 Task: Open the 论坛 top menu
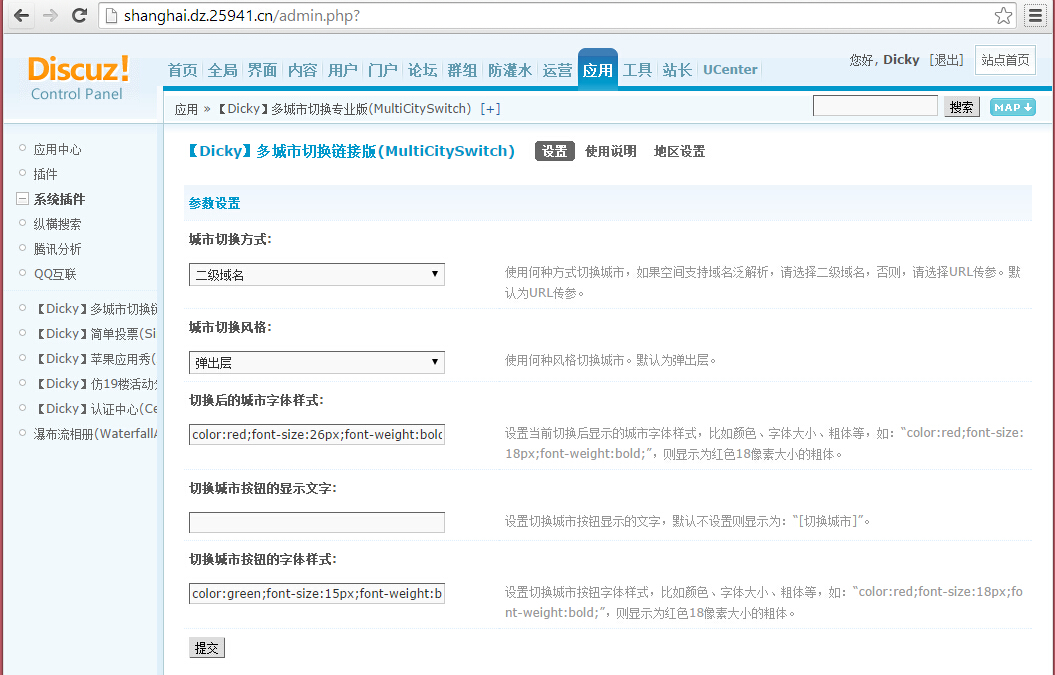coord(423,70)
